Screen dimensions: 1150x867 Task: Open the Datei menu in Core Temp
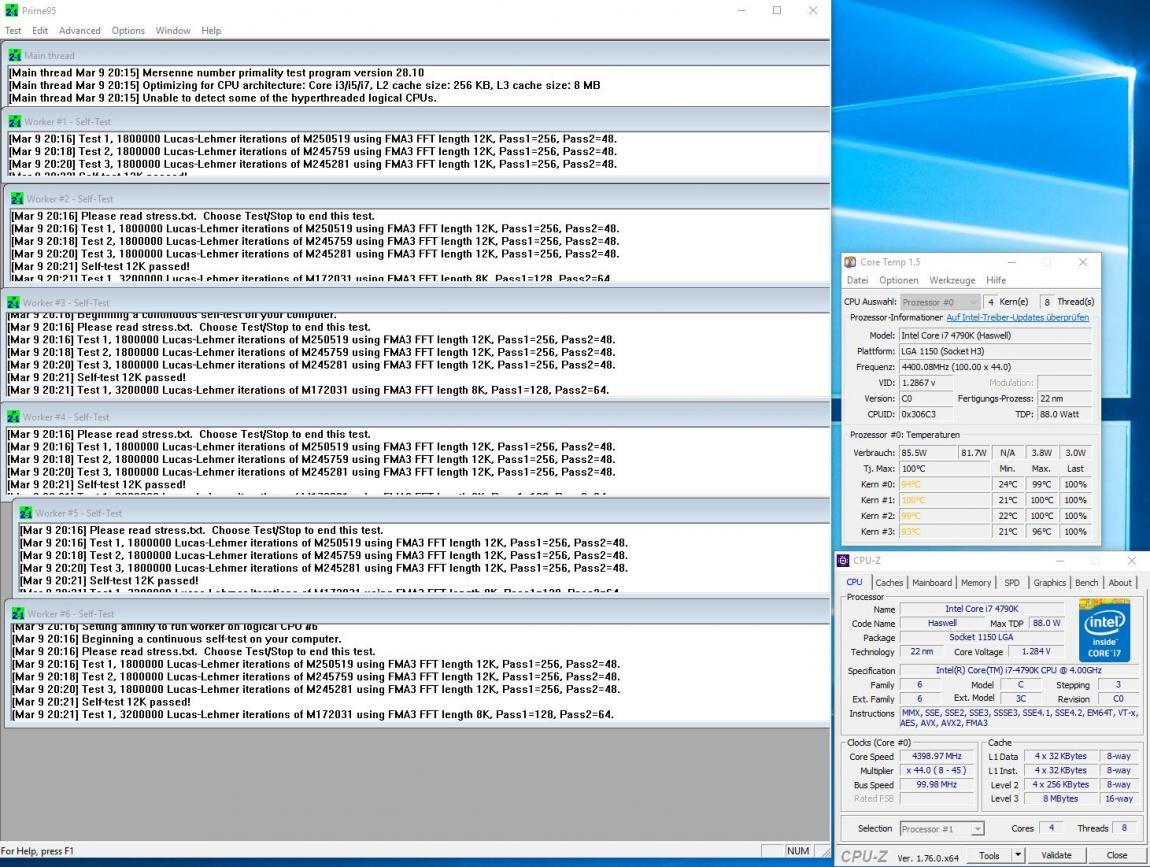tap(857, 280)
